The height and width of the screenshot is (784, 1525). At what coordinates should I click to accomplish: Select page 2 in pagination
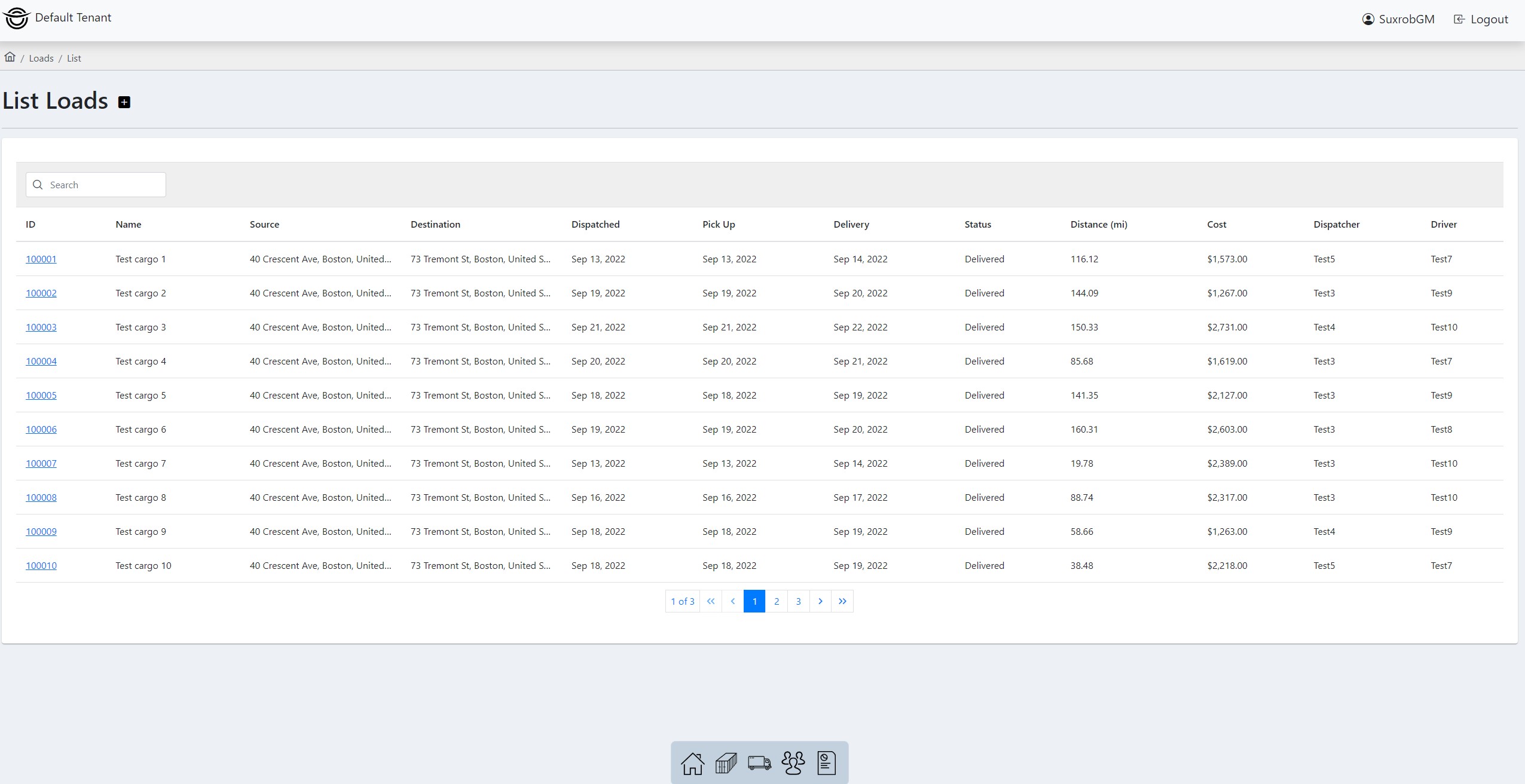coord(777,601)
